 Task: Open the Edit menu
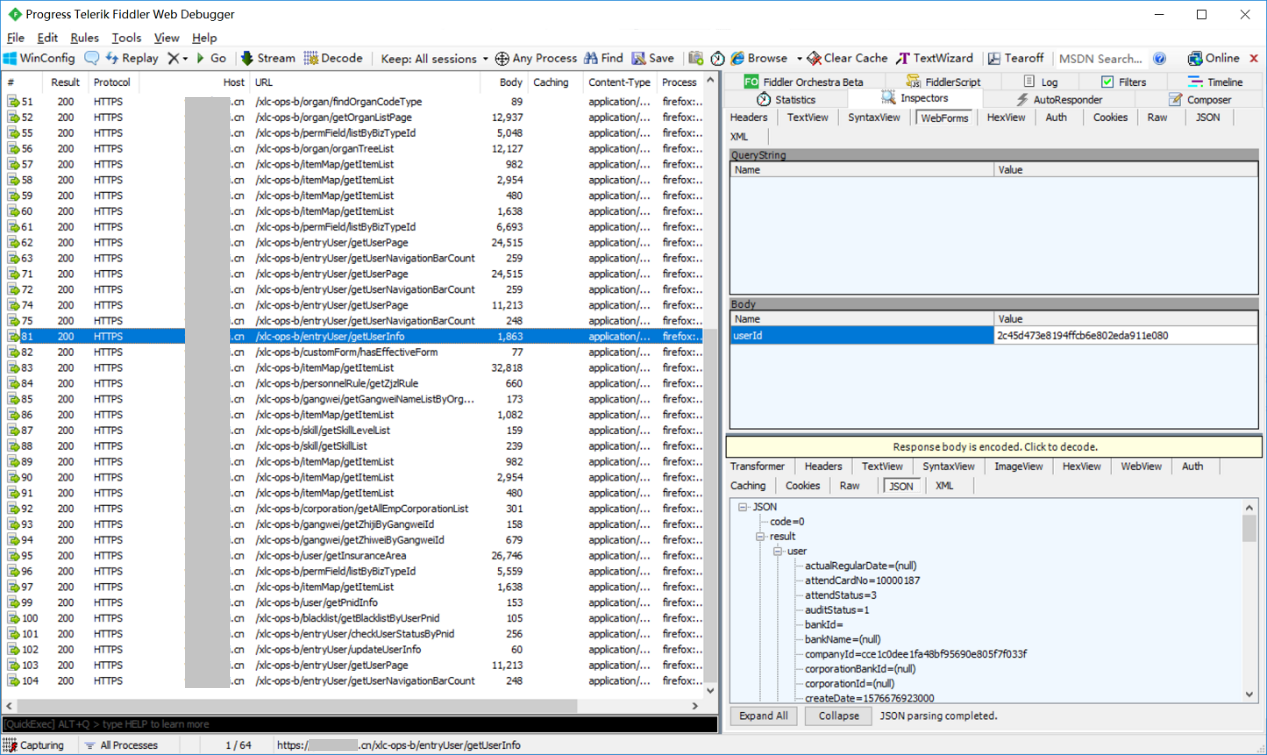[x=47, y=38]
